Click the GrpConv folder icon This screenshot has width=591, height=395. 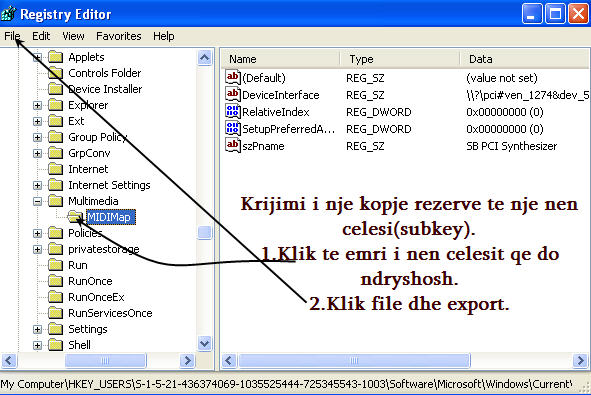pyautogui.click(x=55, y=153)
